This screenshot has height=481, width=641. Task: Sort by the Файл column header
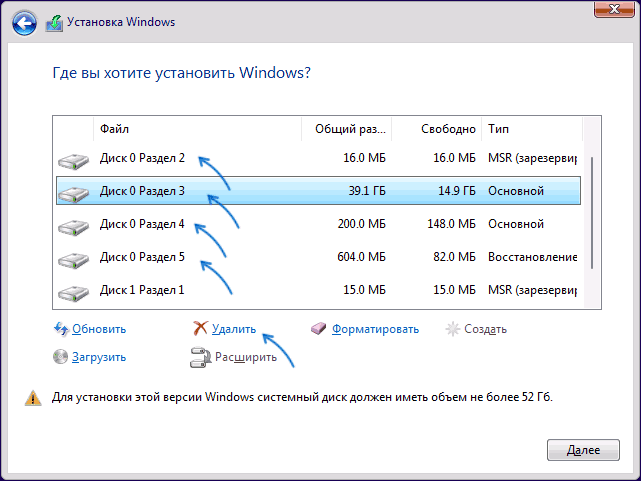tap(197, 129)
